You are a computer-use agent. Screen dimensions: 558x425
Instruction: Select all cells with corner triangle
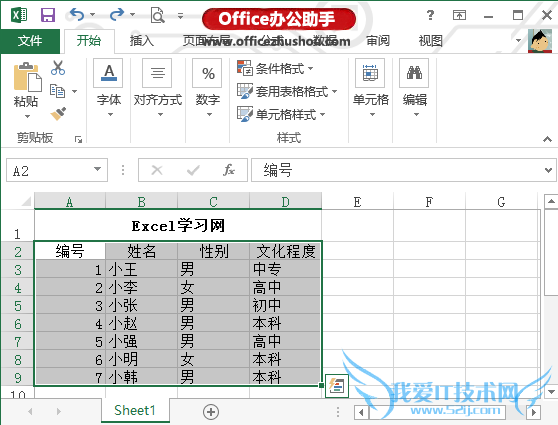tap(26, 202)
